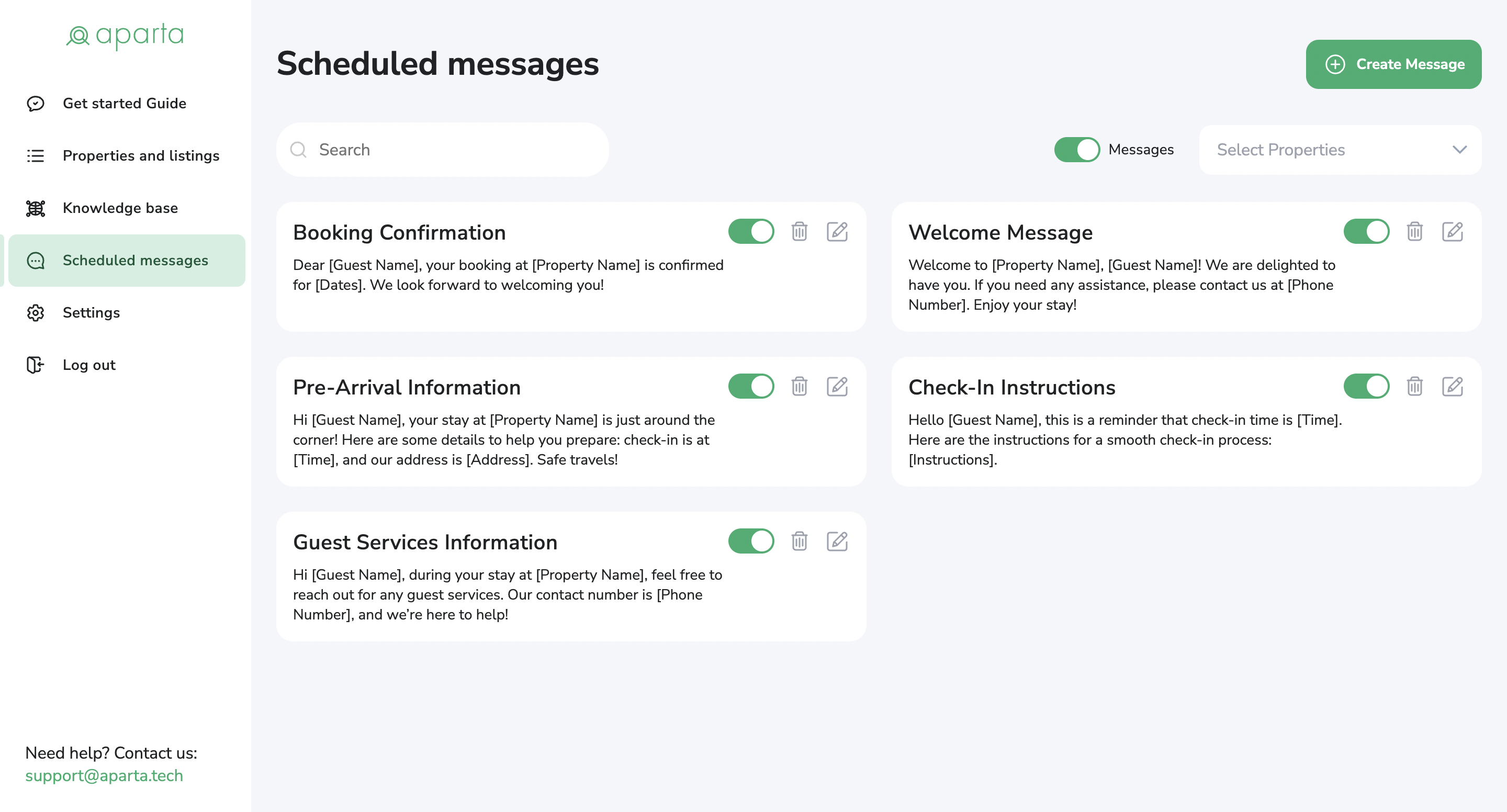Disable the Booking Confirmation toggle

click(750, 232)
